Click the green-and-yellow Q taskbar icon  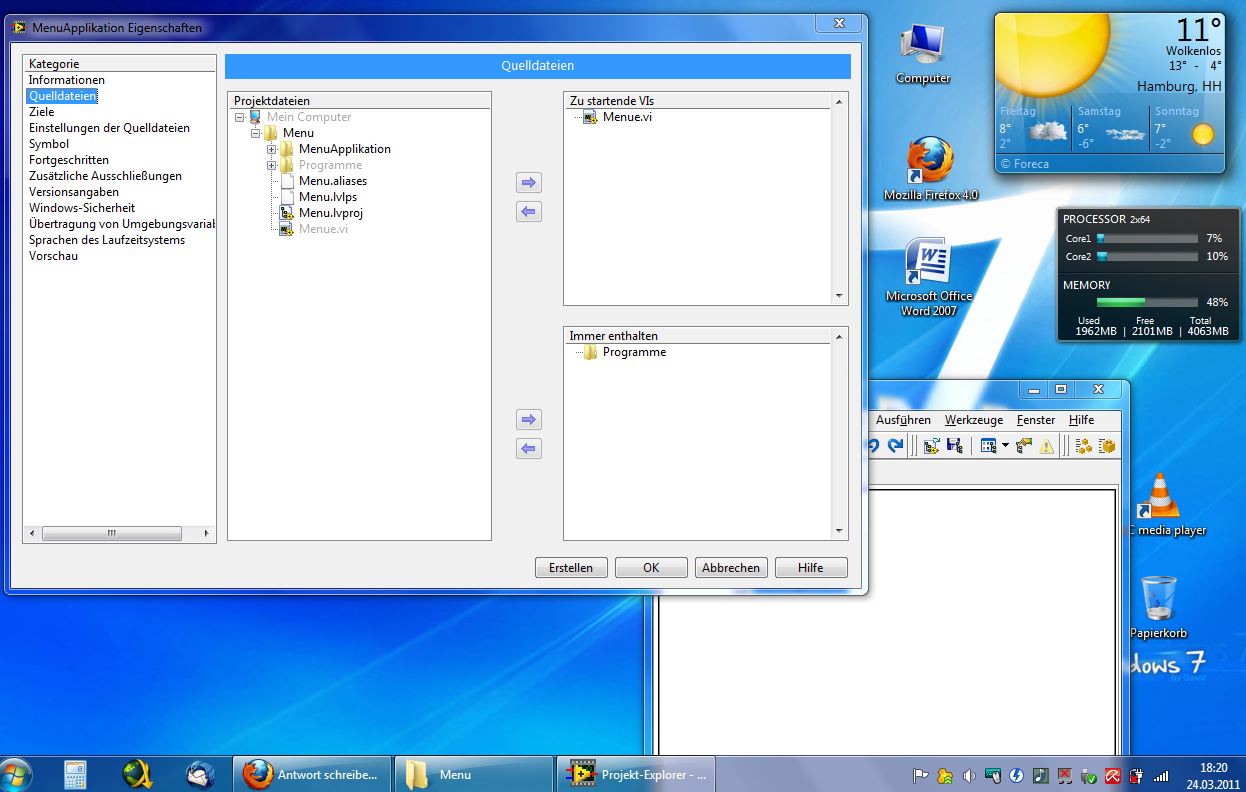pos(137,774)
